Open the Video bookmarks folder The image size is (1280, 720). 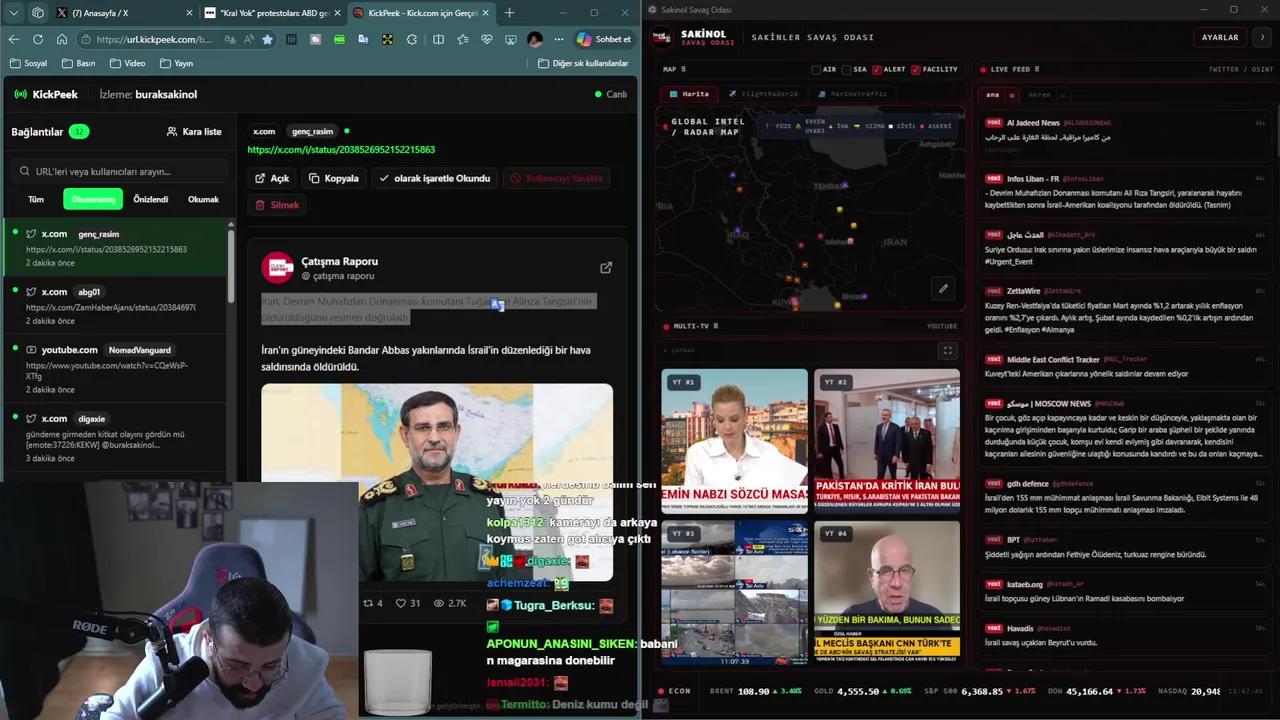pos(127,63)
